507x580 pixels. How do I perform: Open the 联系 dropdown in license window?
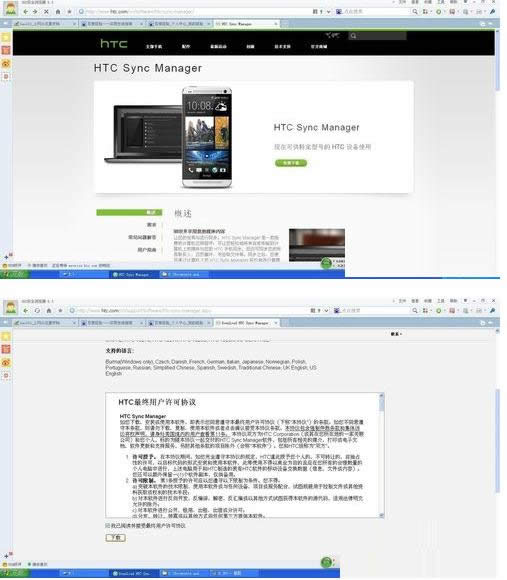(x=396, y=334)
